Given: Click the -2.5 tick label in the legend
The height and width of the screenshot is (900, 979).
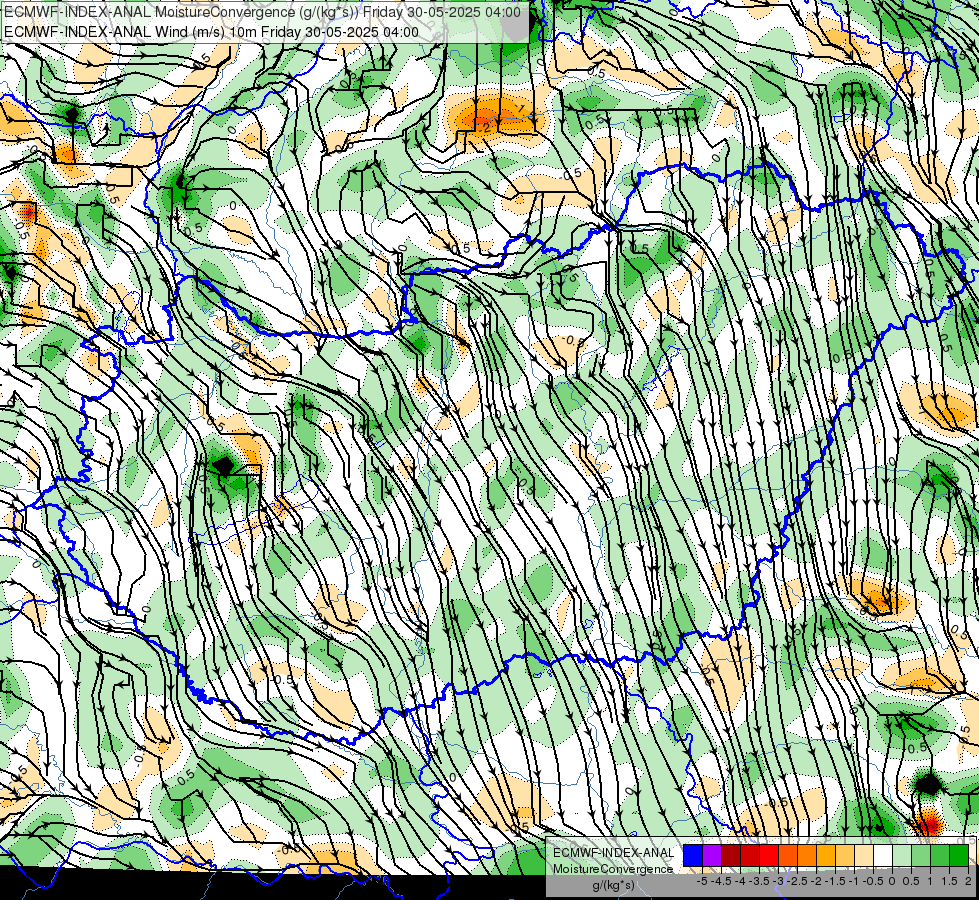Looking at the screenshot, I should [797, 881].
